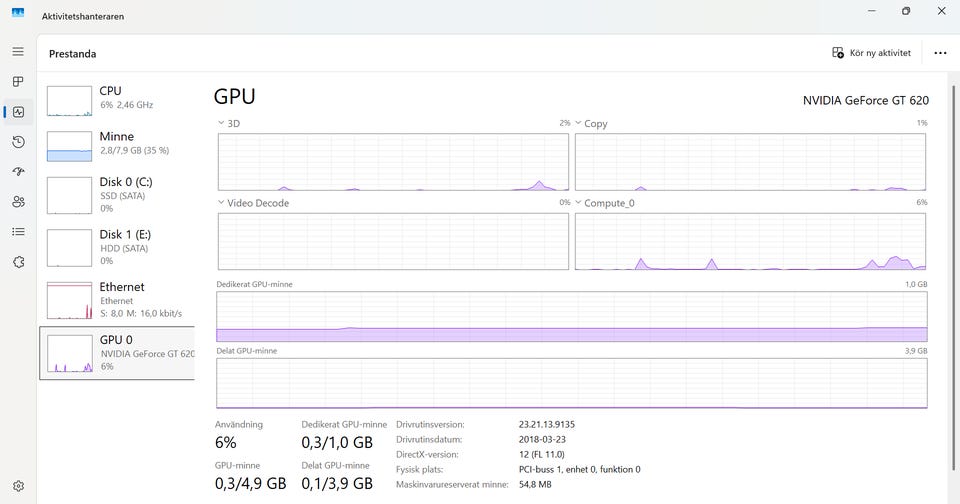The height and width of the screenshot is (504, 960).
Task: Expand the 3D graph dropdown
Action: point(221,123)
